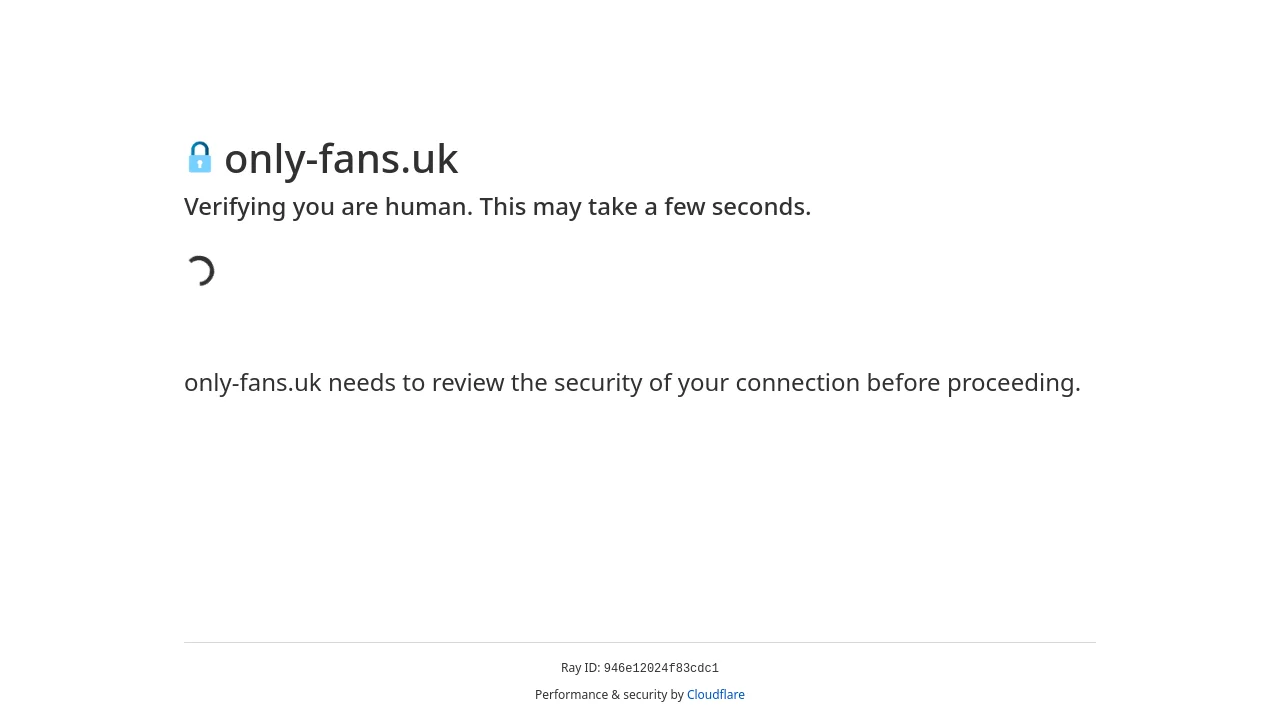Click the blue padlock icon
Image resolution: width=1280 pixels, height=720 pixels.
[200, 158]
